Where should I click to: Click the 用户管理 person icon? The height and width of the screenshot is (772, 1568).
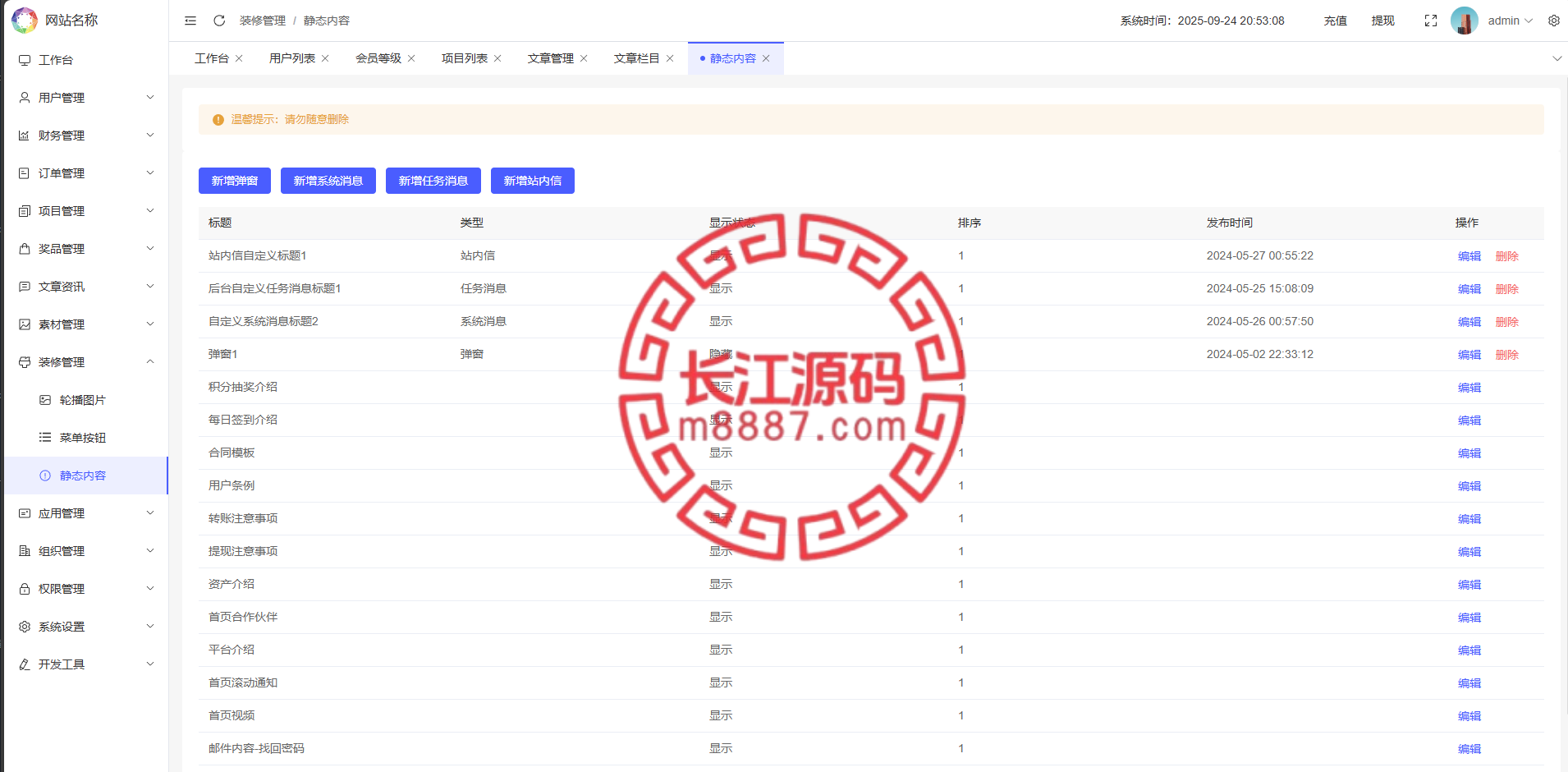(x=25, y=98)
